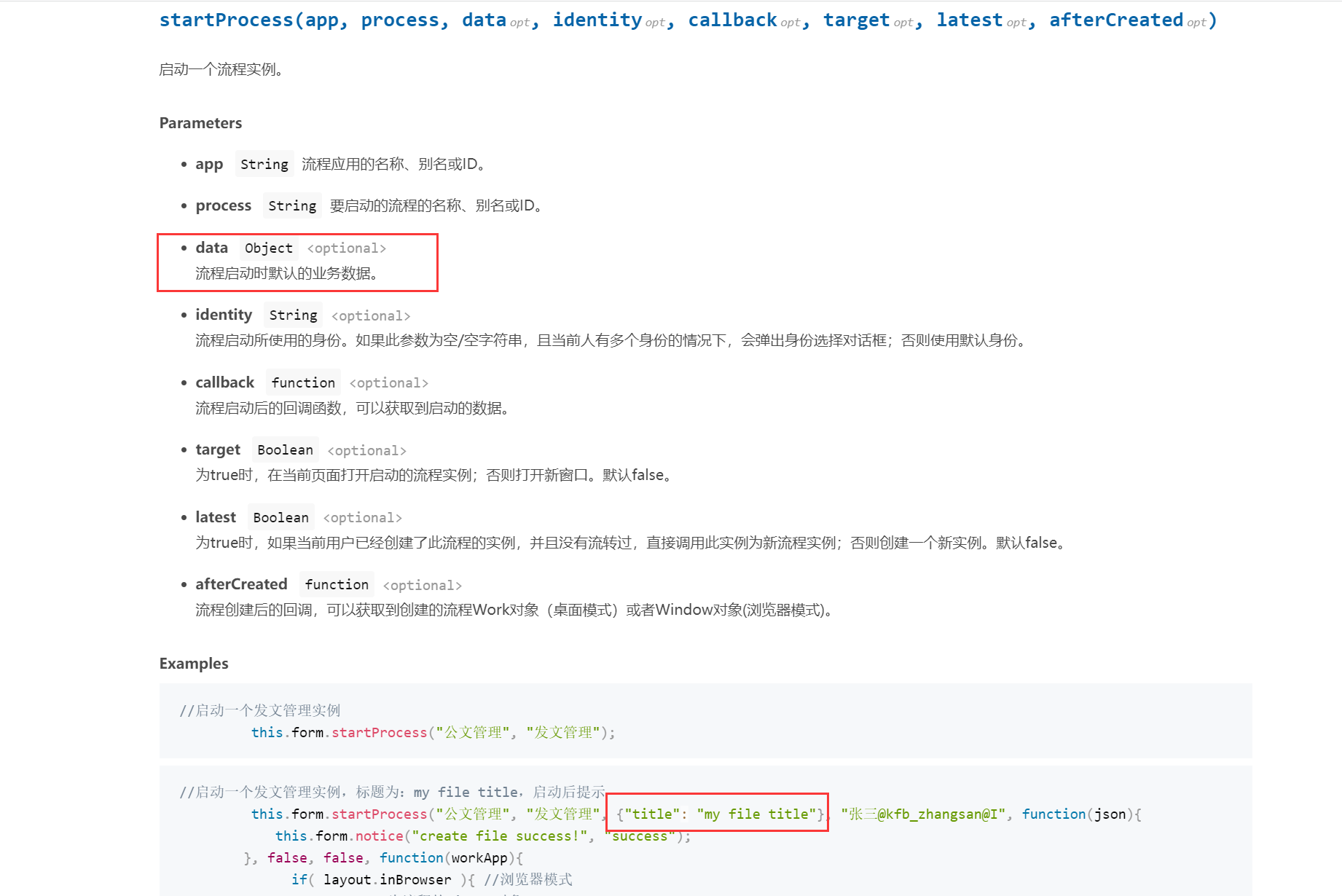Click the <optional> label on the target row
1342x896 pixels.
coord(367,451)
